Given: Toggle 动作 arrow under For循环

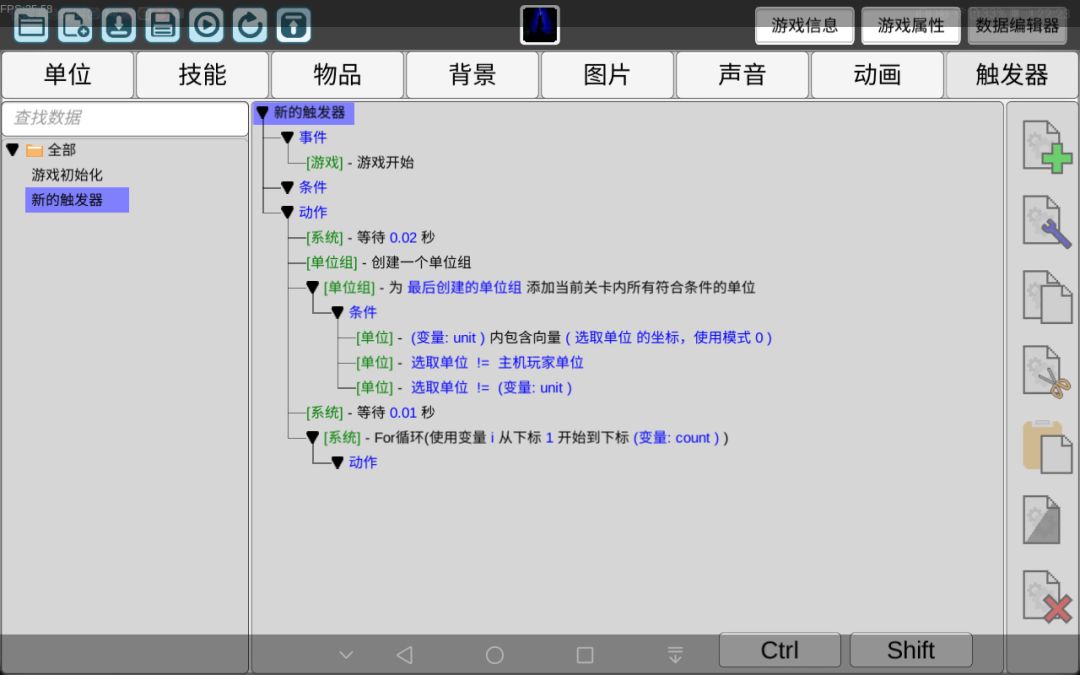Looking at the screenshot, I should click(x=337, y=462).
